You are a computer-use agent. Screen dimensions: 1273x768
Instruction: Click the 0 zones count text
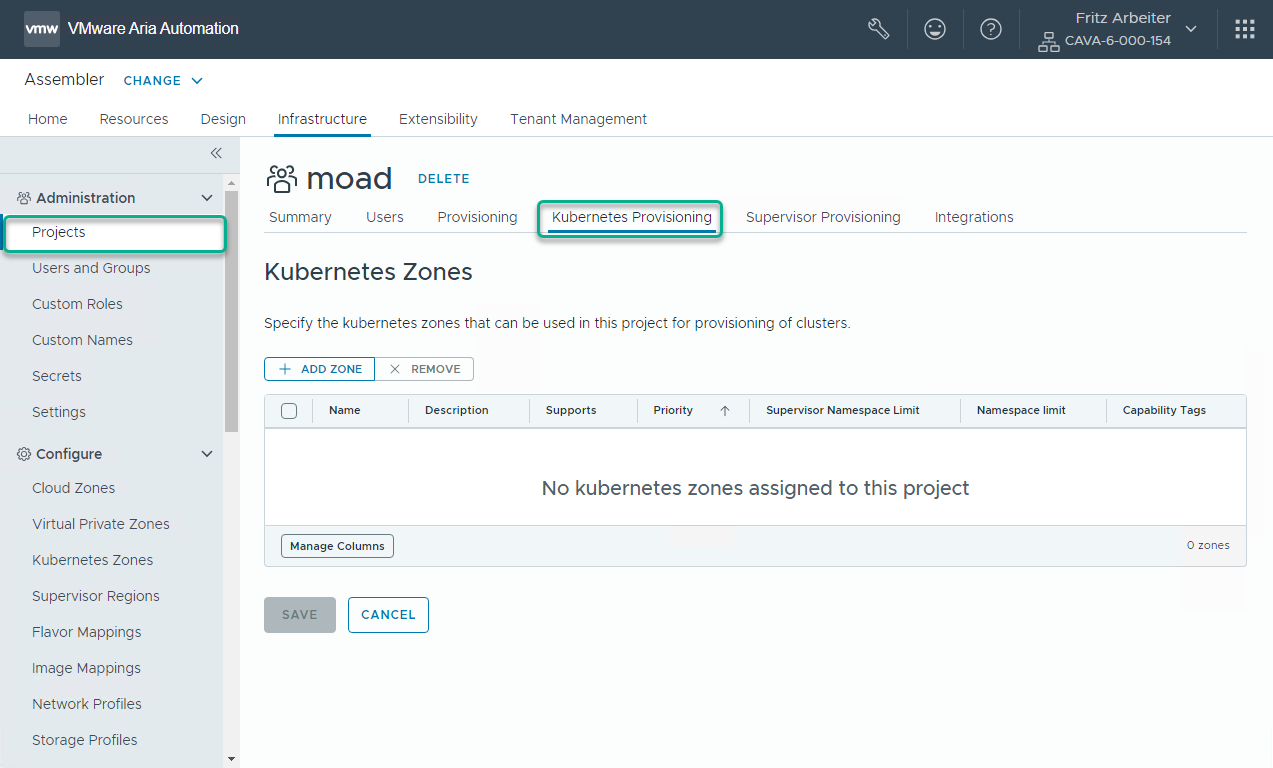coord(1208,546)
